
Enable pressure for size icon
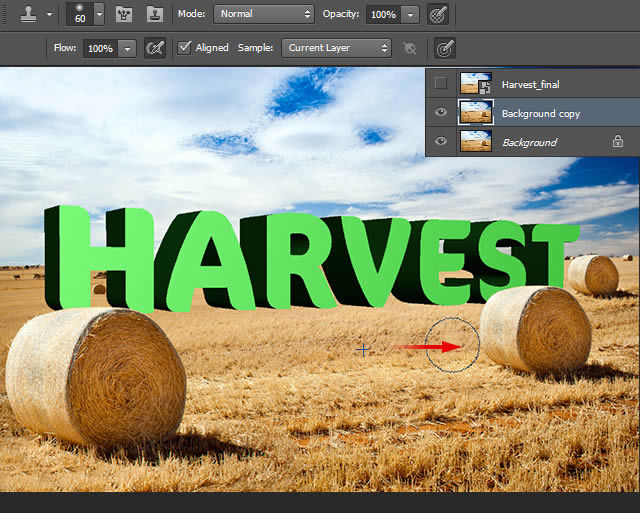point(444,48)
